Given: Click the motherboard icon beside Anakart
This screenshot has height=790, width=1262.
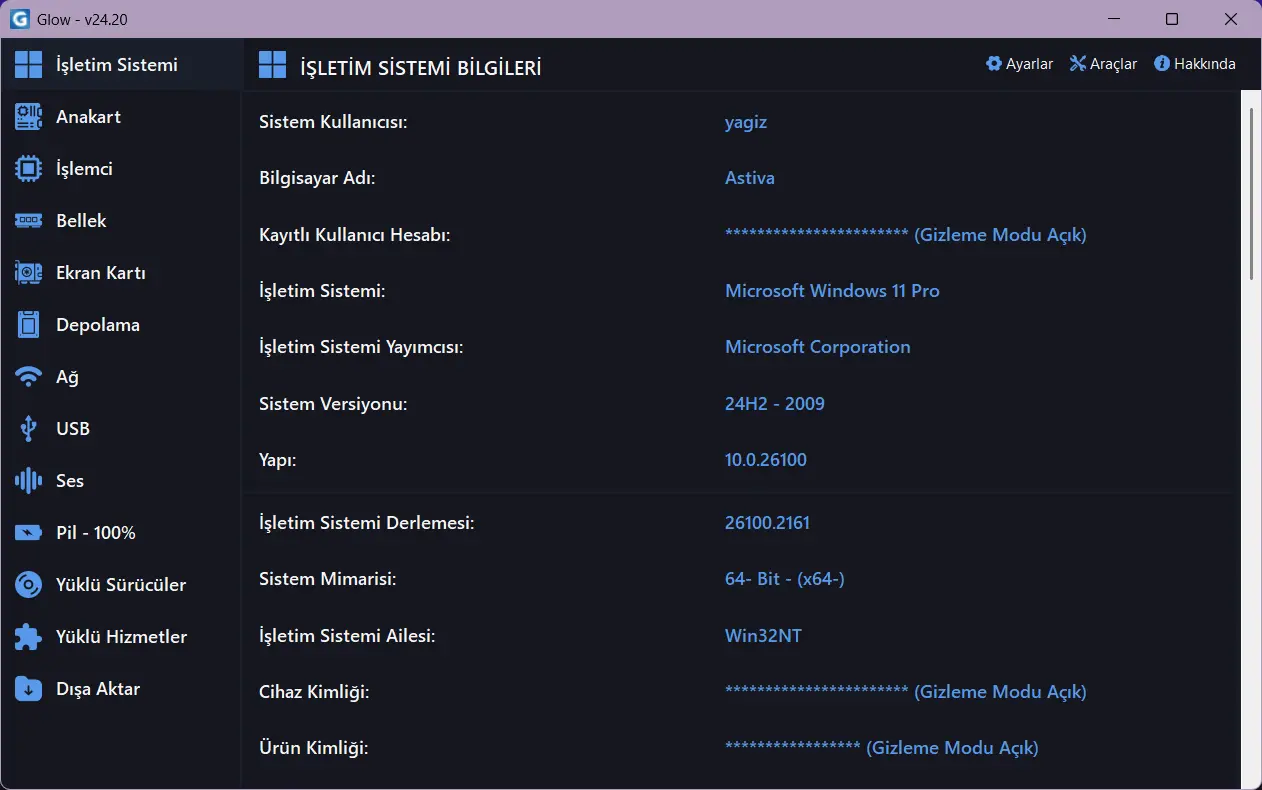Looking at the screenshot, I should click(x=28, y=117).
